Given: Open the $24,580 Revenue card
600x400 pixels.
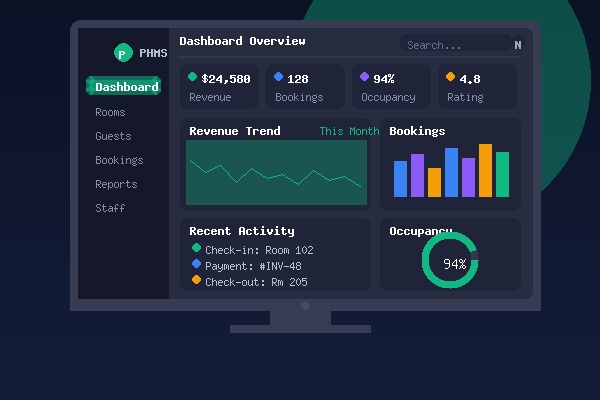Looking at the screenshot, I should click(220, 87).
